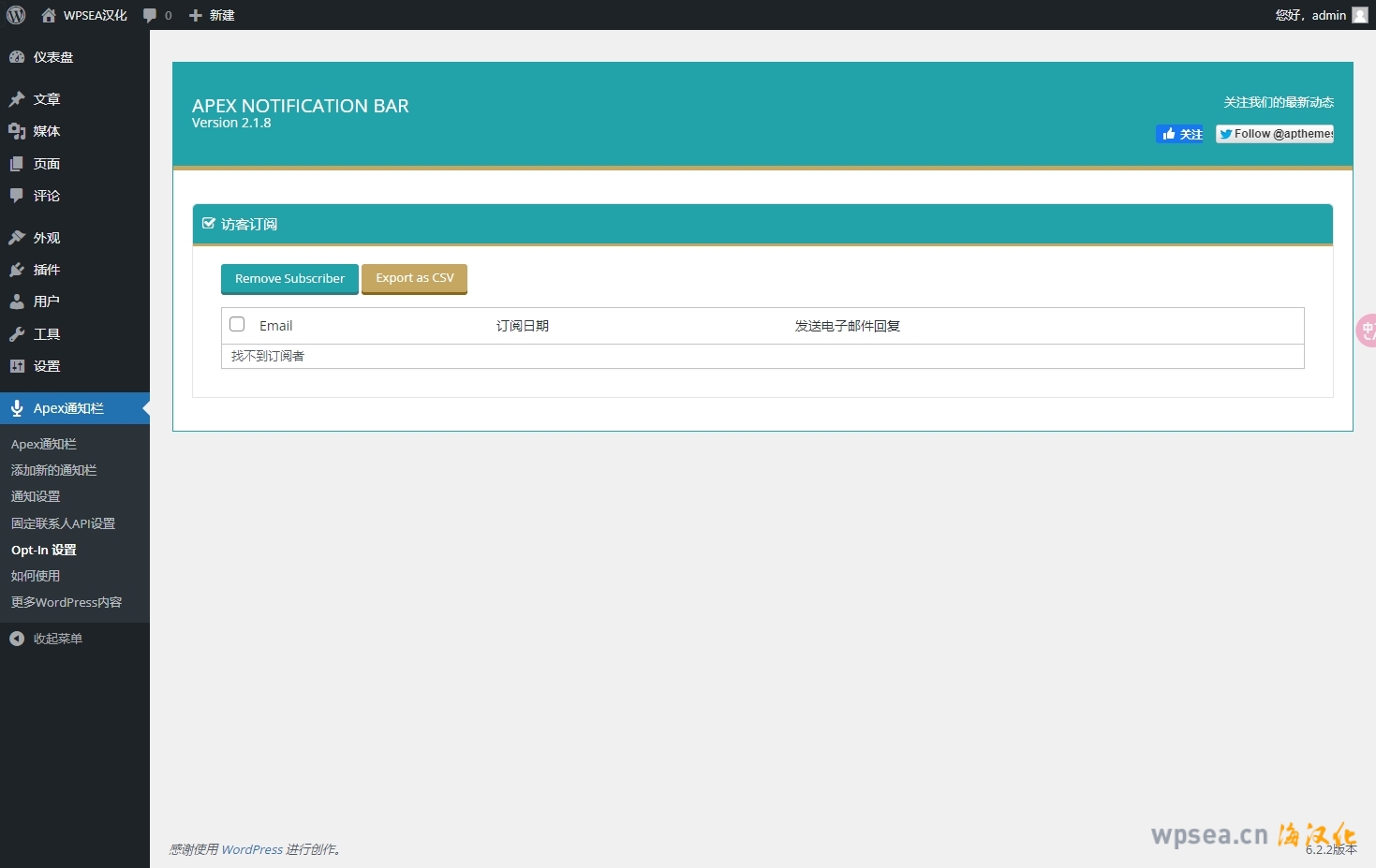This screenshot has height=868, width=1376.
Task: Open the 插件 plugins icon
Action: pos(17,270)
